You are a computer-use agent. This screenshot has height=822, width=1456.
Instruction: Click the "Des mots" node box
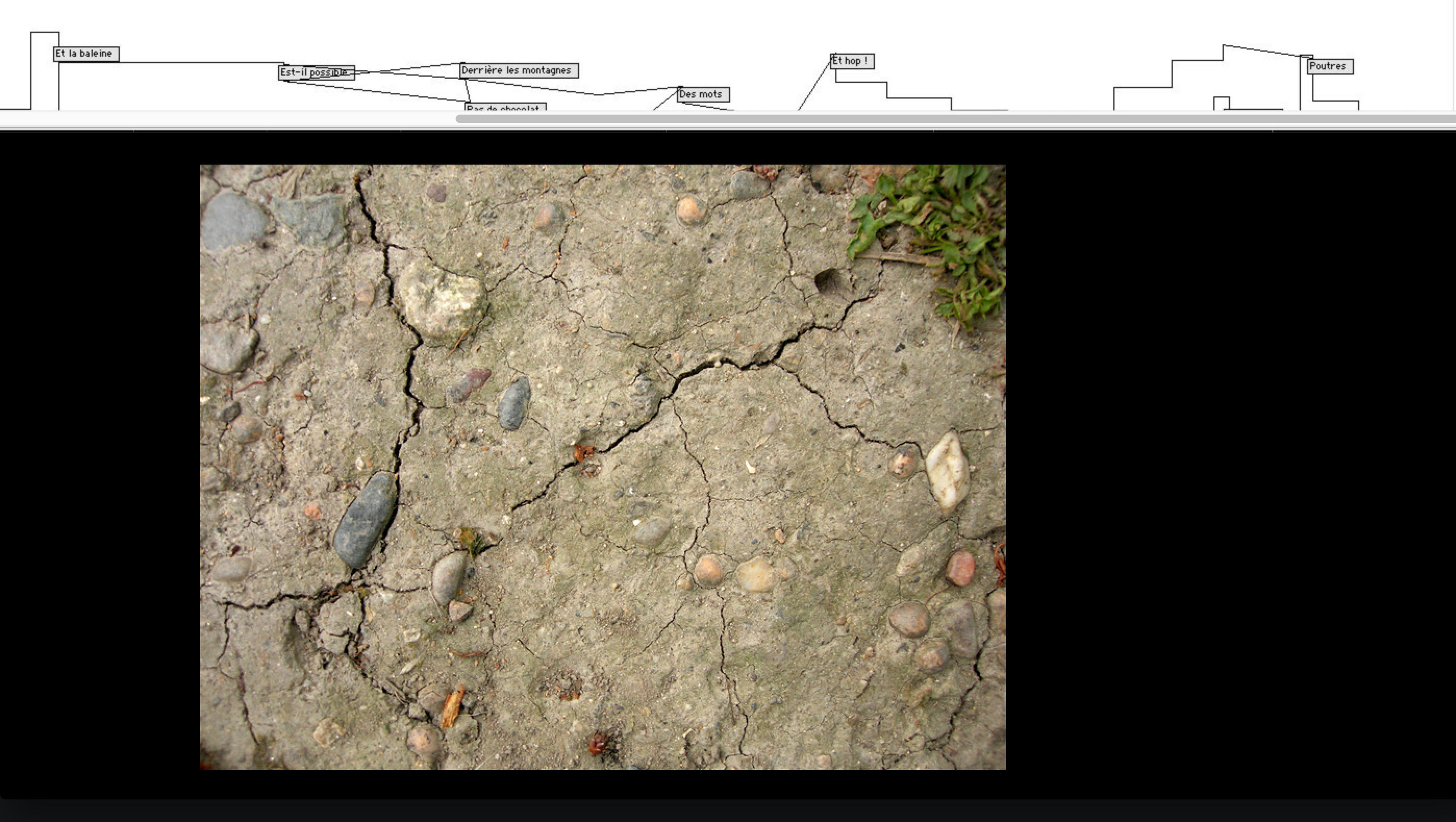tap(702, 94)
